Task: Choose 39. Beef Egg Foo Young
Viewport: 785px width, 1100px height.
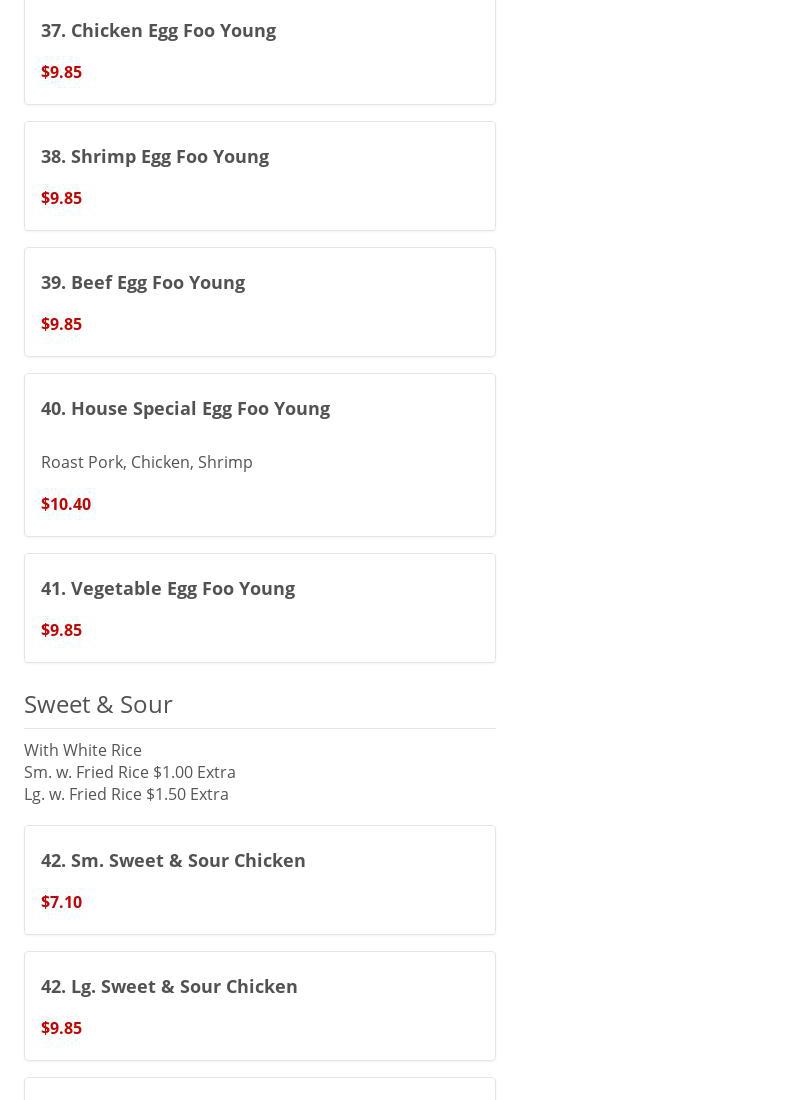Action: (143, 282)
